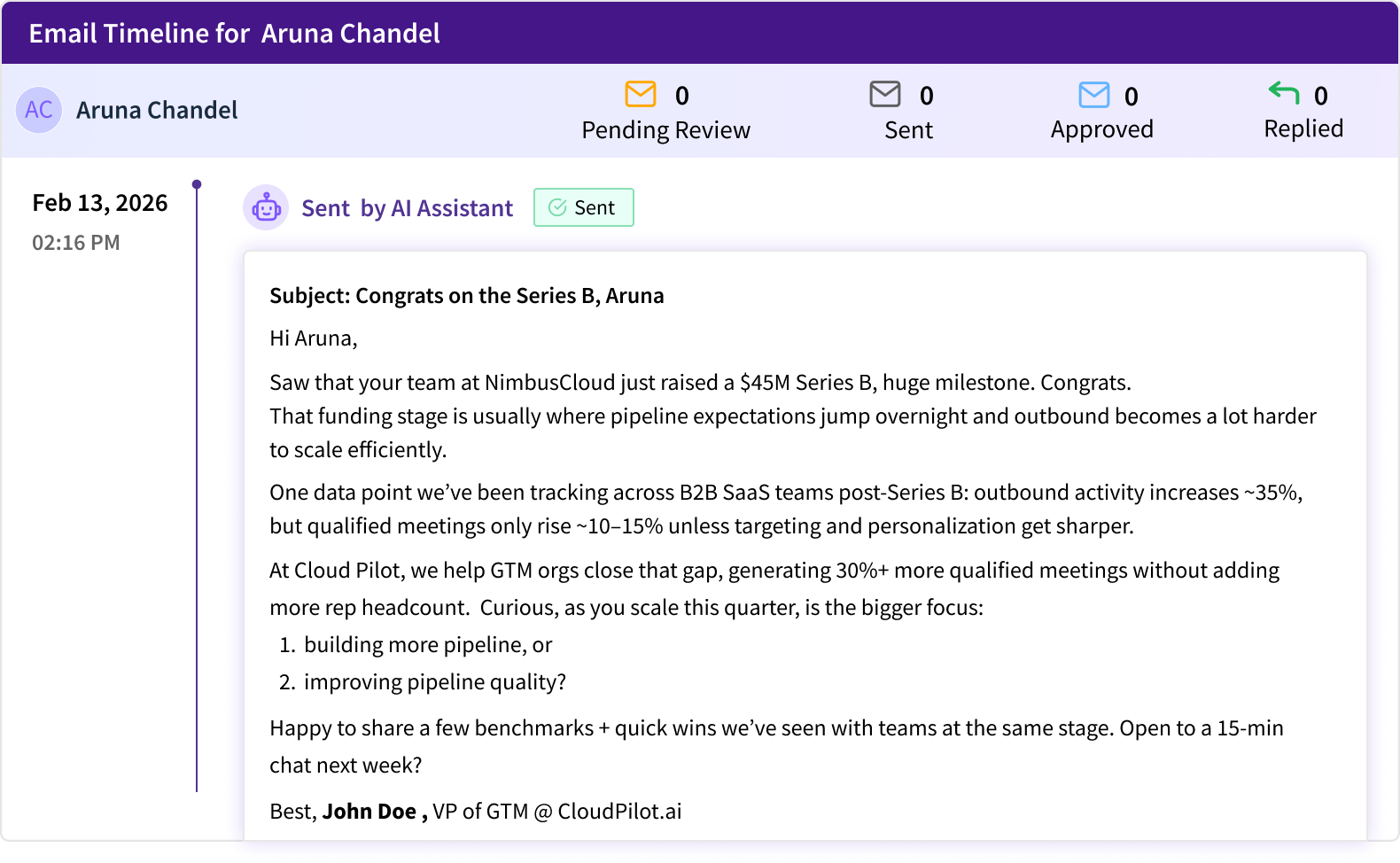Click the green Replied arrow icon
Image resolution: width=1400 pixels, height=863 pixels.
(x=1284, y=92)
